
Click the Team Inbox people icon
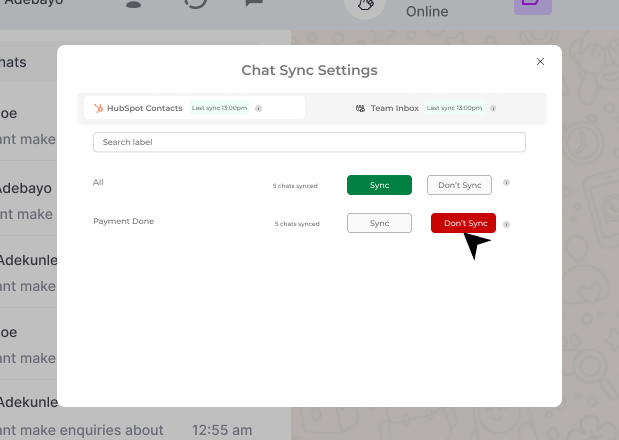360,108
